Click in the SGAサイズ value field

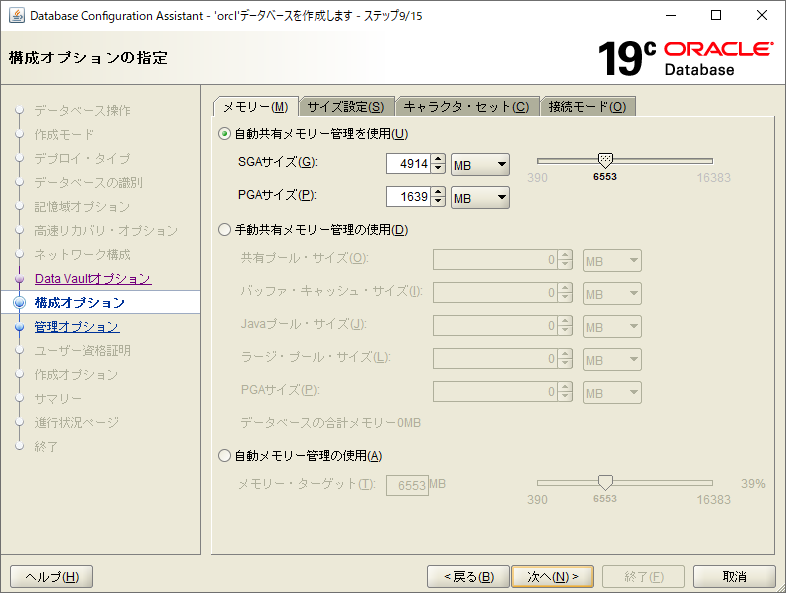coord(408,163)
